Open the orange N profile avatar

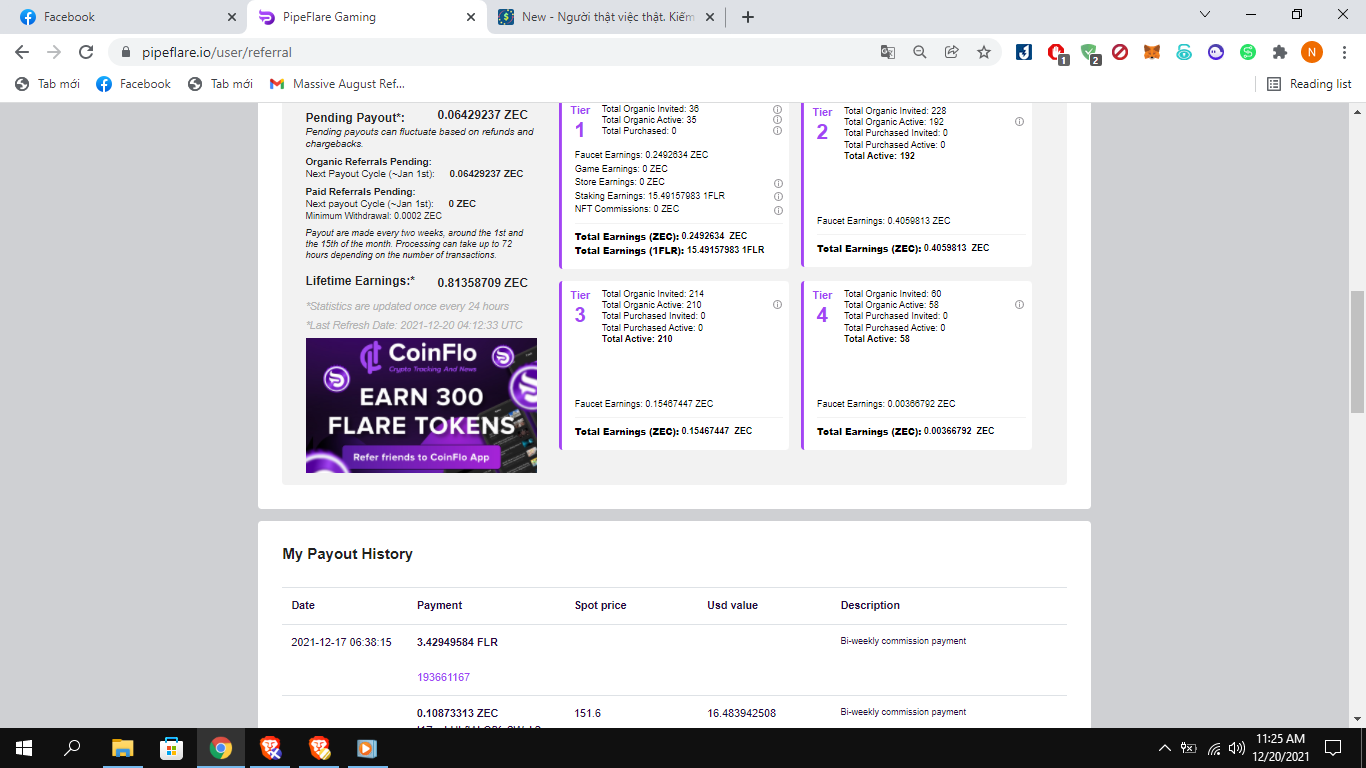click(x=1312, y=52)
